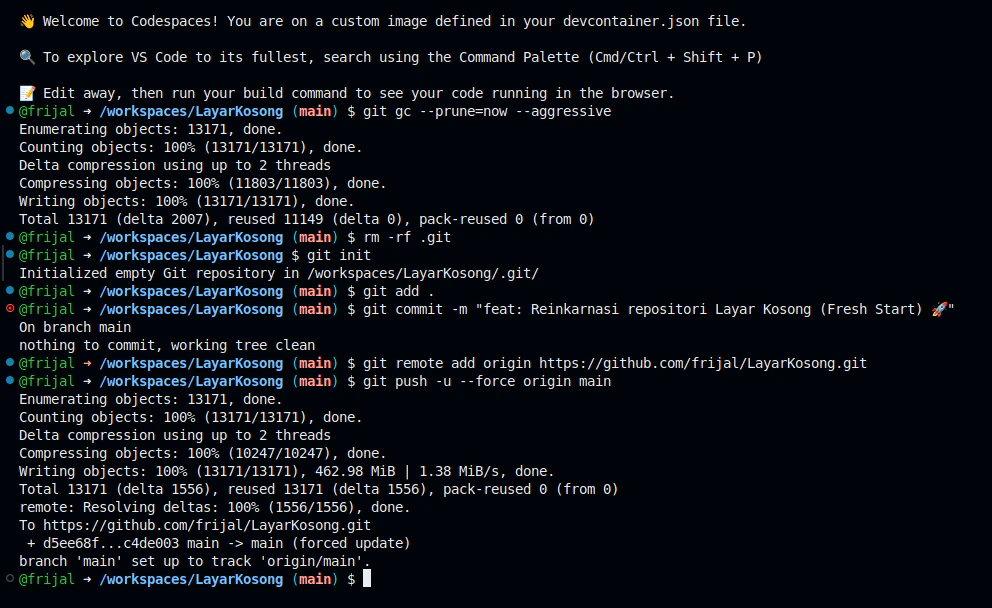Click the terminal cursor block at the last prompt

(367, 578)
